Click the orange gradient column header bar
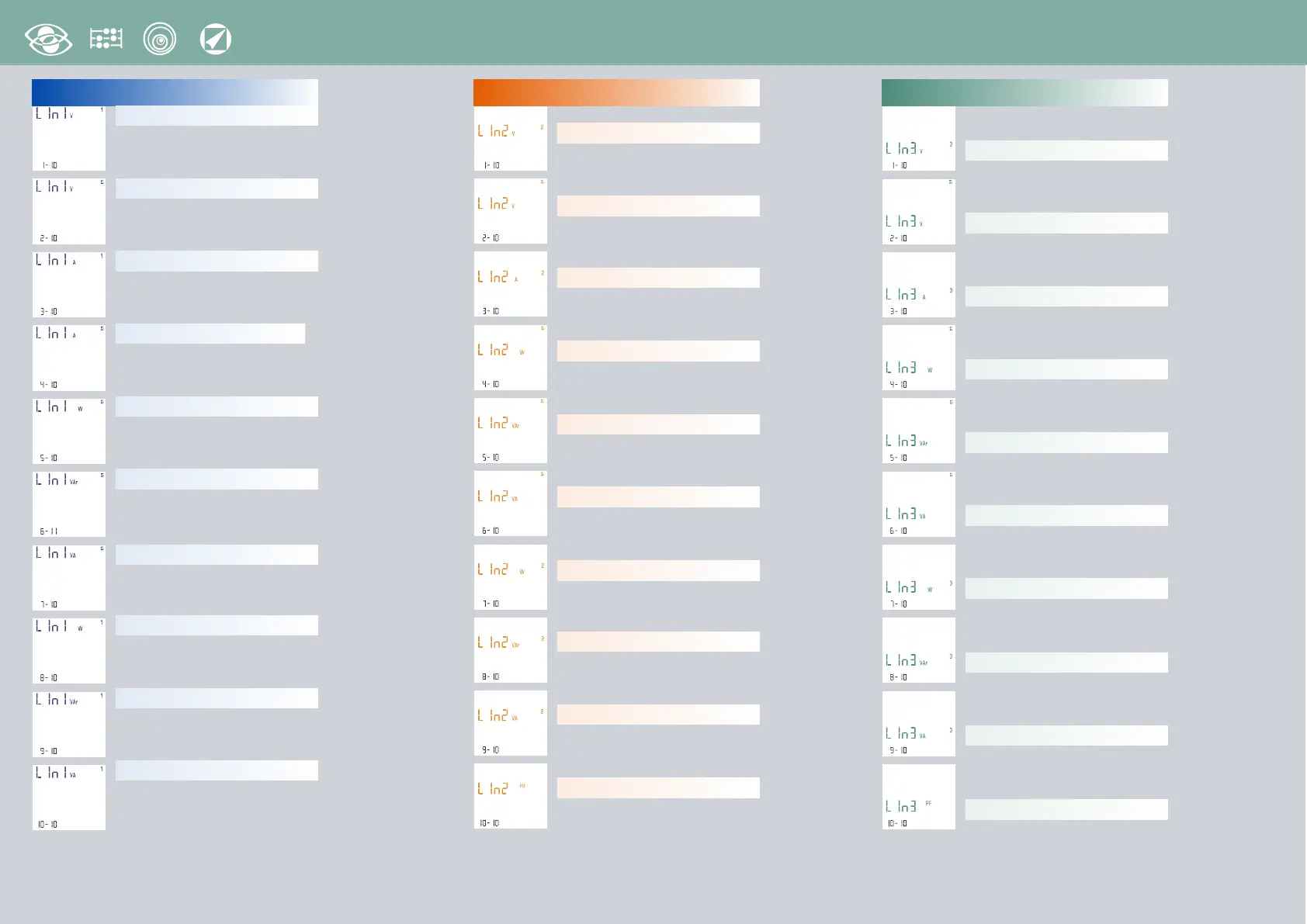1307x924 pixels. click(616, 92)
